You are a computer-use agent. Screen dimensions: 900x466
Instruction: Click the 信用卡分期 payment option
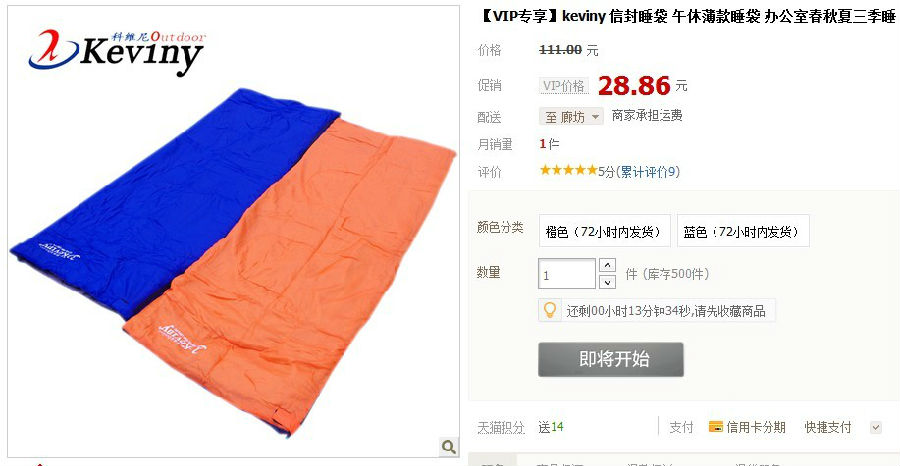point(747,427)
